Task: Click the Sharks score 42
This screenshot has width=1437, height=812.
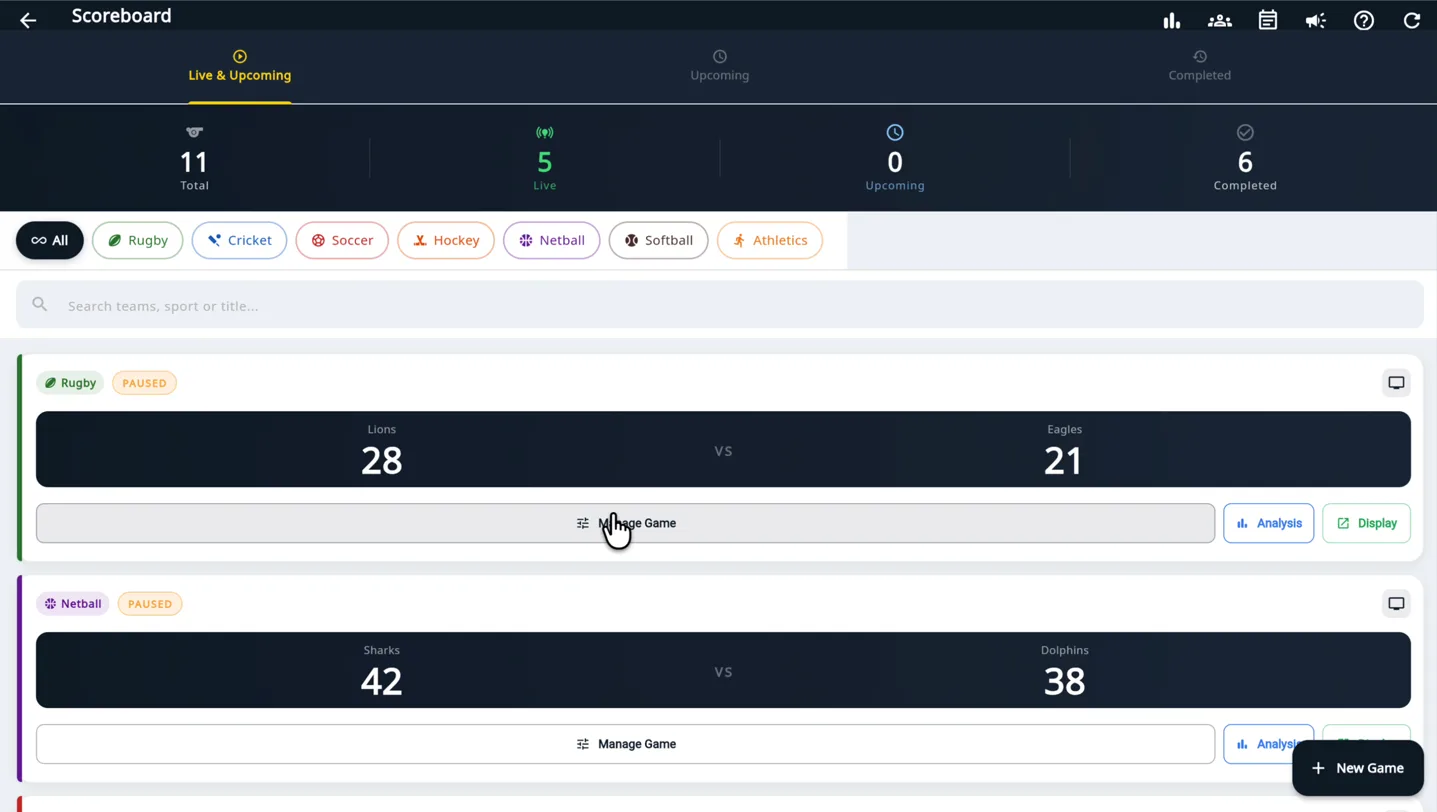Action: click(381, 681)
